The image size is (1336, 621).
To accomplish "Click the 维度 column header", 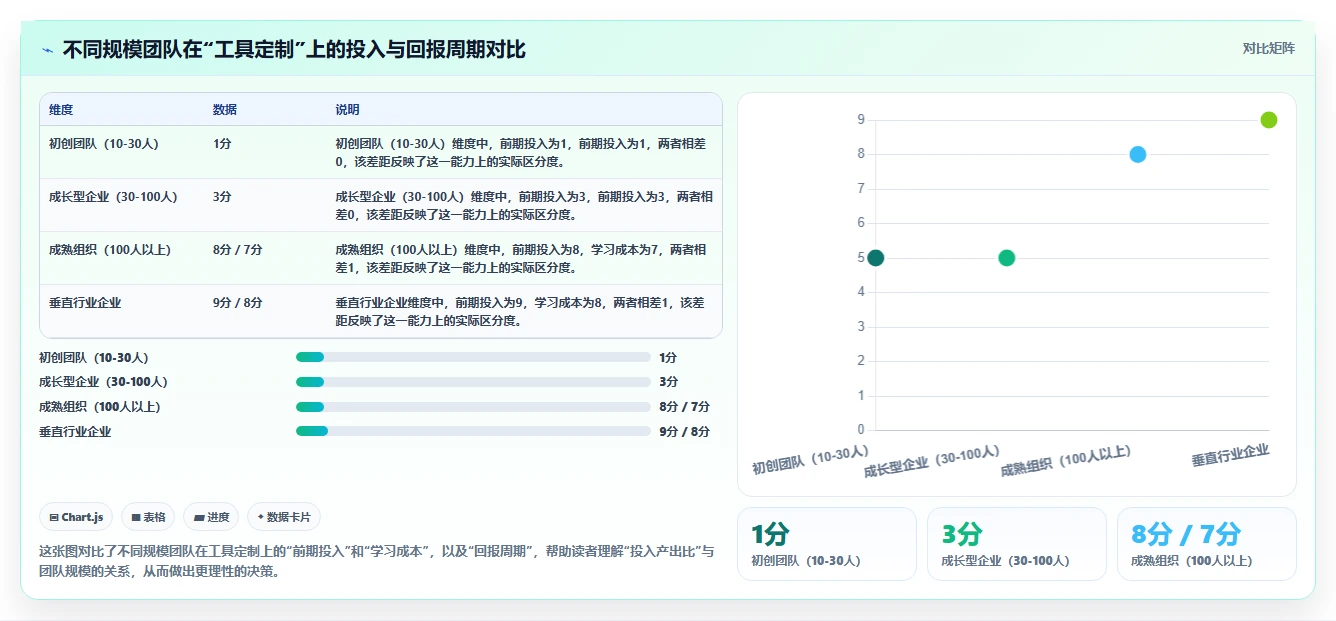I will (61, 110).
